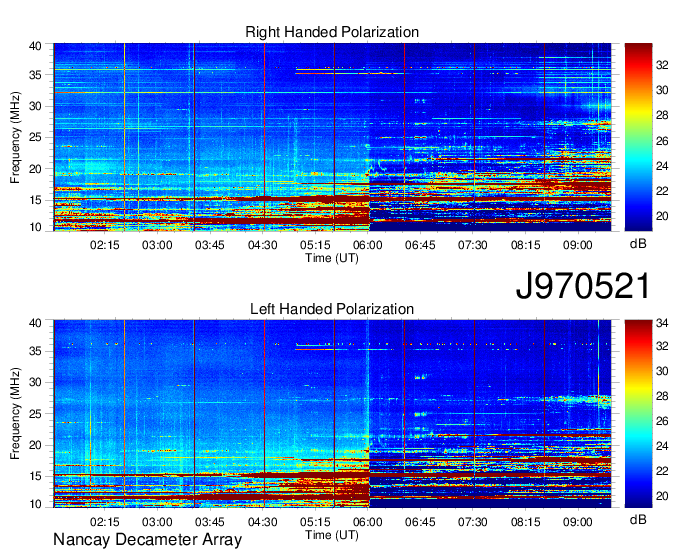This screenshot has height=552, width=680.
Task: Click the 08:15 time tick under the bottom plot
Action: click(x=525, y=522)
